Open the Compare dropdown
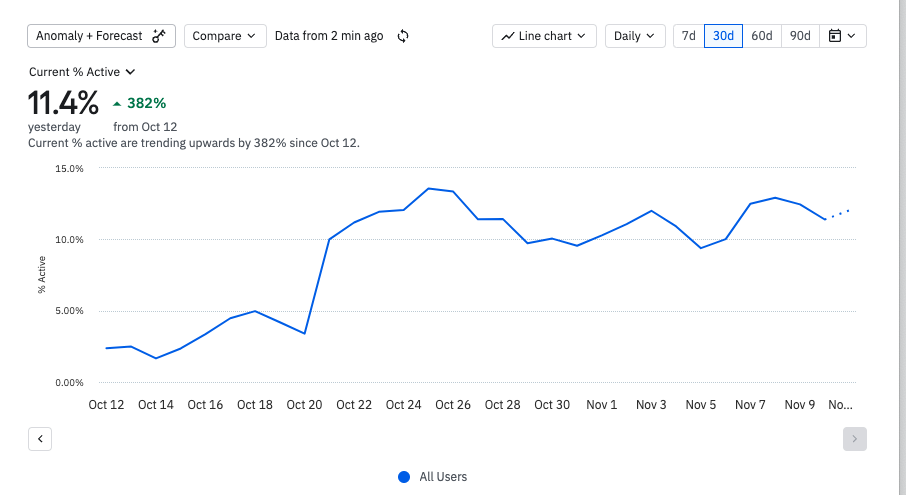The image size is (906, 495). click(225, 36)
